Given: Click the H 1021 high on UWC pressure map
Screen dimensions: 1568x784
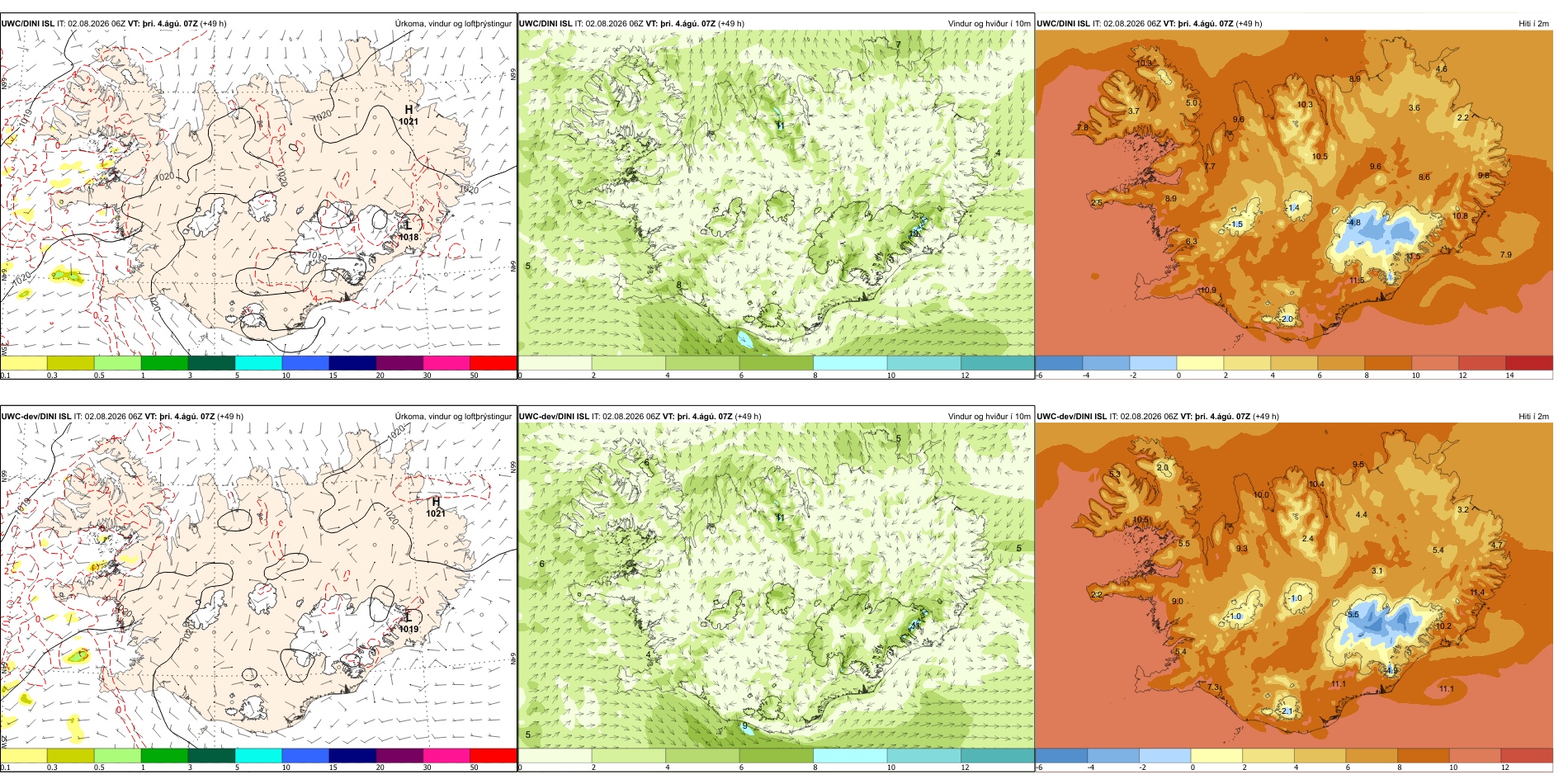Looking at the screenshot, I should 409,115.
